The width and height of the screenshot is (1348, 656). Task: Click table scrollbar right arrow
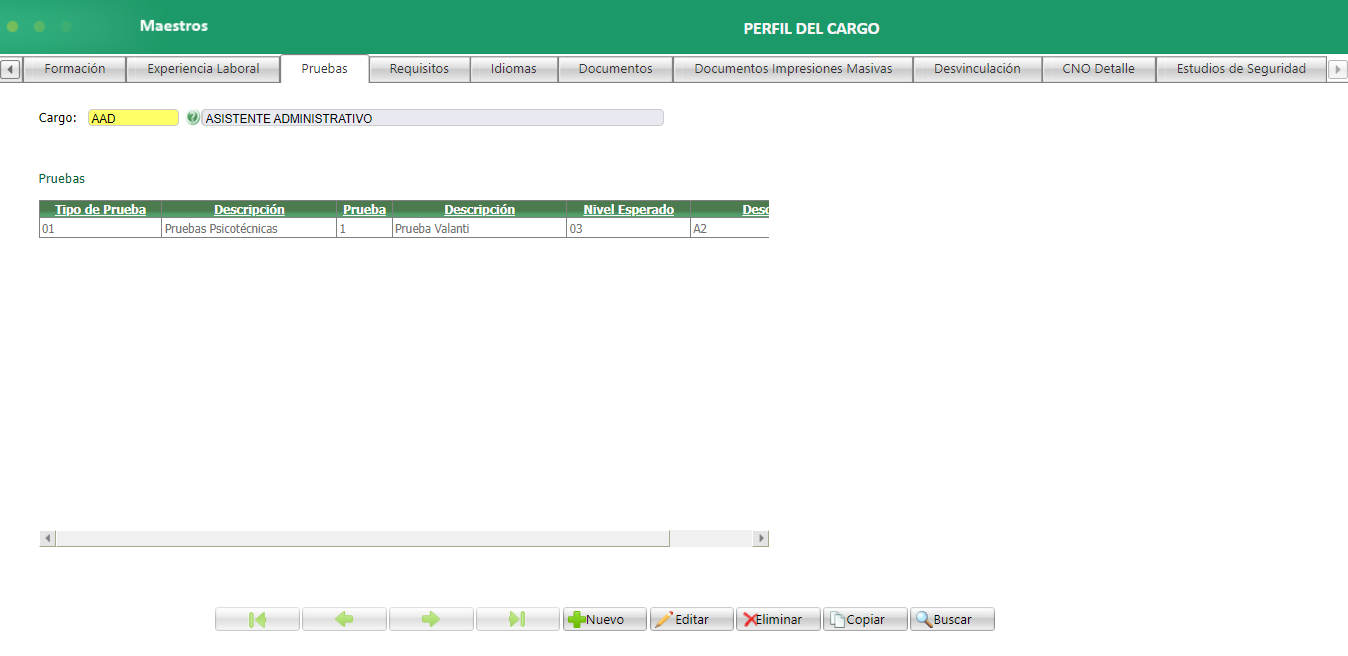761,538
